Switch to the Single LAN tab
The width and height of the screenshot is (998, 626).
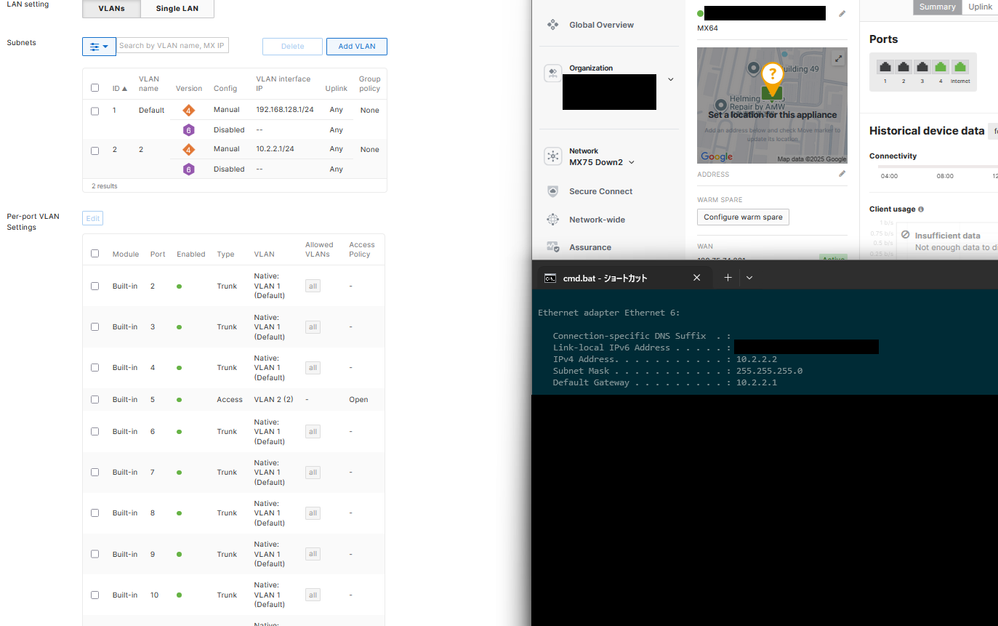click(x=177, y=9)
